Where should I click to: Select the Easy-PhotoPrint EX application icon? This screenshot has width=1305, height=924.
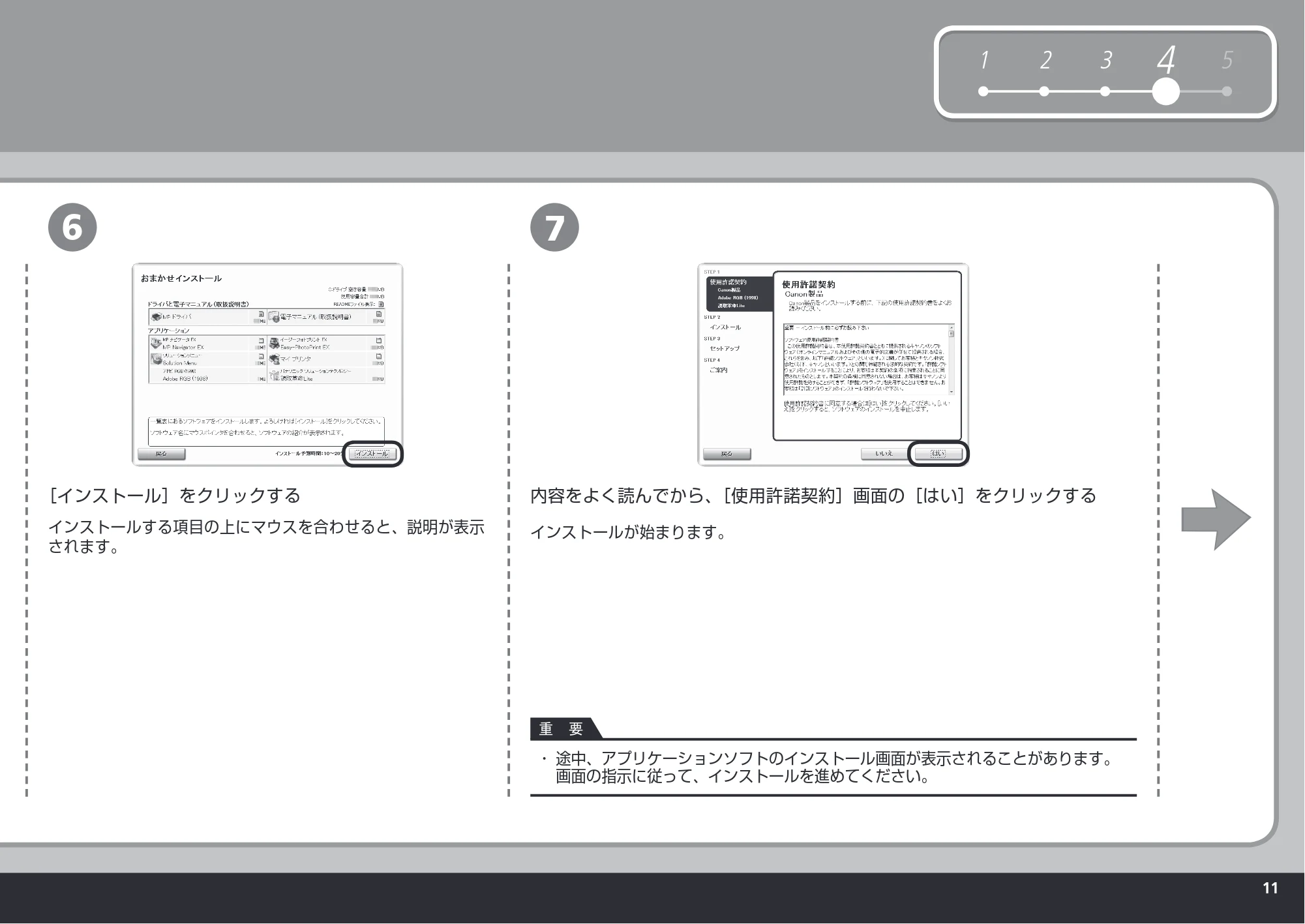click(x=274, y=343)
